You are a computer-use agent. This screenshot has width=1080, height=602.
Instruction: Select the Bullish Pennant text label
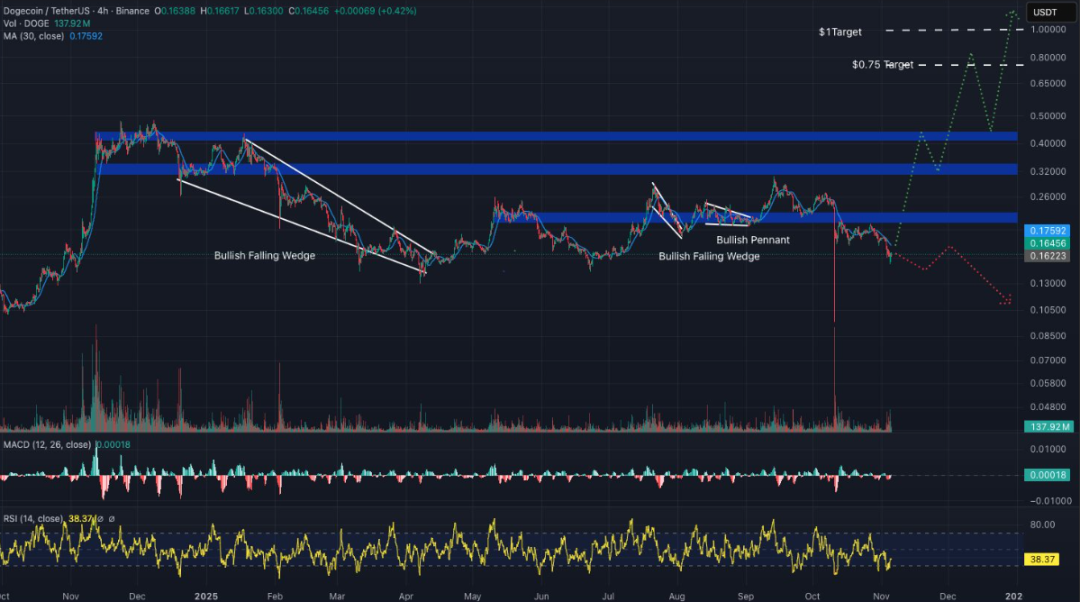tap(753, 240)
